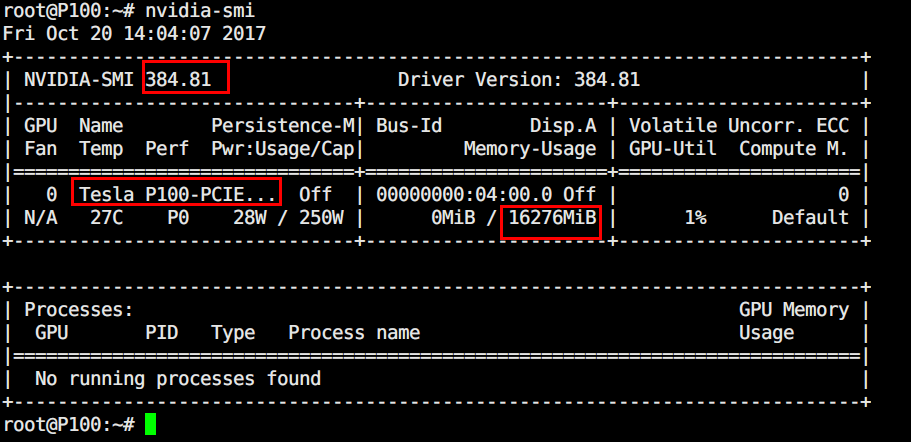Click the Bus-Id header
911x442 pixels.
(x=409, y=125)
